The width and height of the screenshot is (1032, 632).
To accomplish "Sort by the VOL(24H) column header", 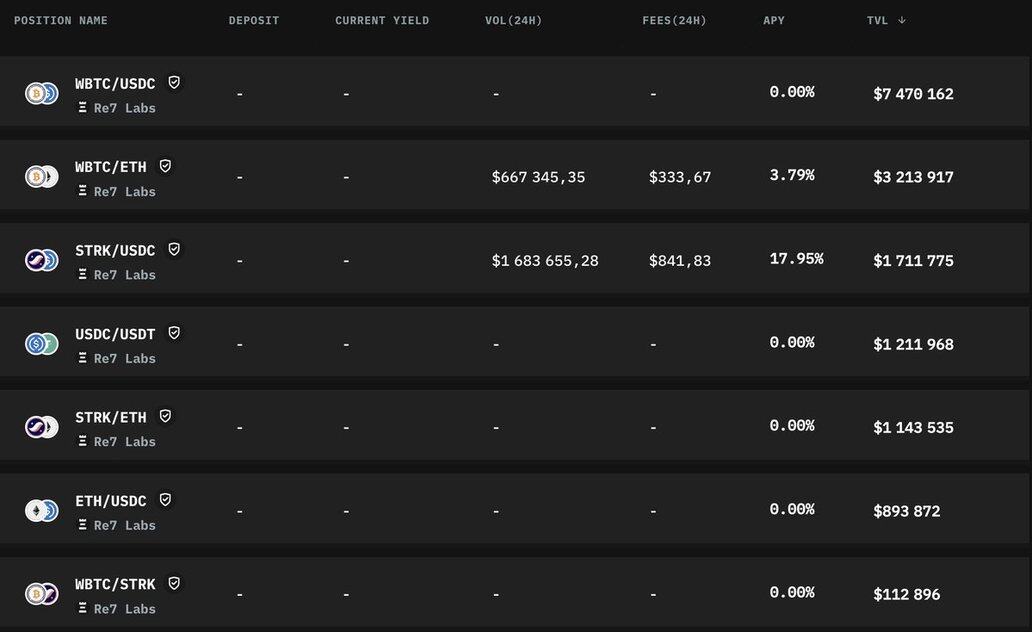I will (x=513, y=20).
